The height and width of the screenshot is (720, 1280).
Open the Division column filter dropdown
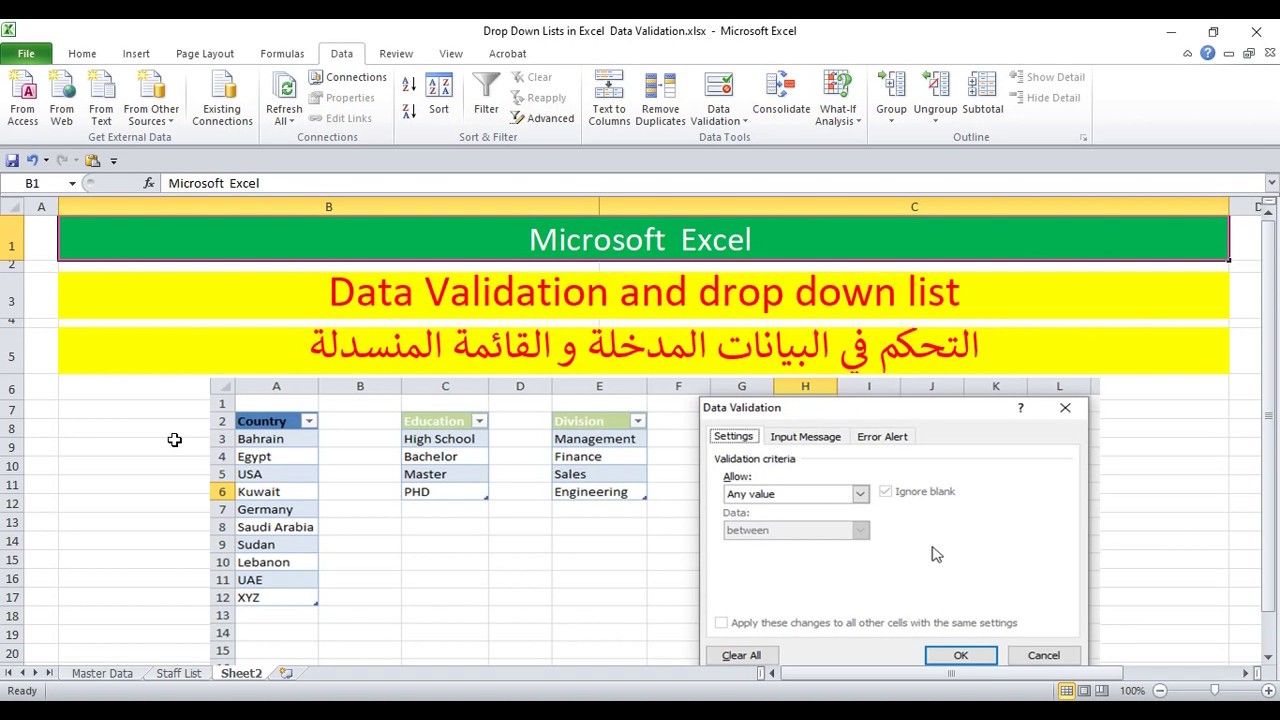[x=638, y=421]
